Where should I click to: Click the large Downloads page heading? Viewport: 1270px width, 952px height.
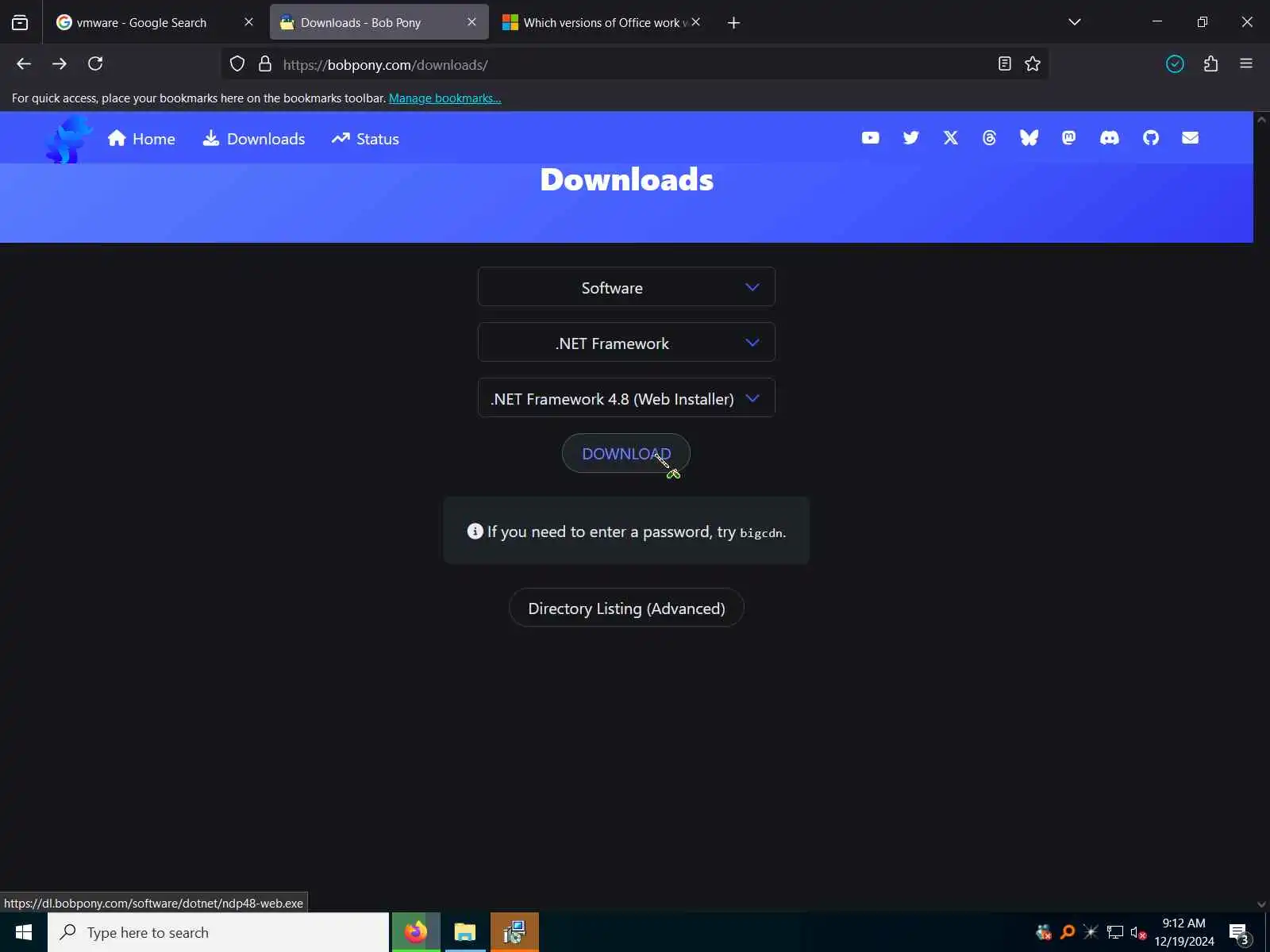point(627,180)
